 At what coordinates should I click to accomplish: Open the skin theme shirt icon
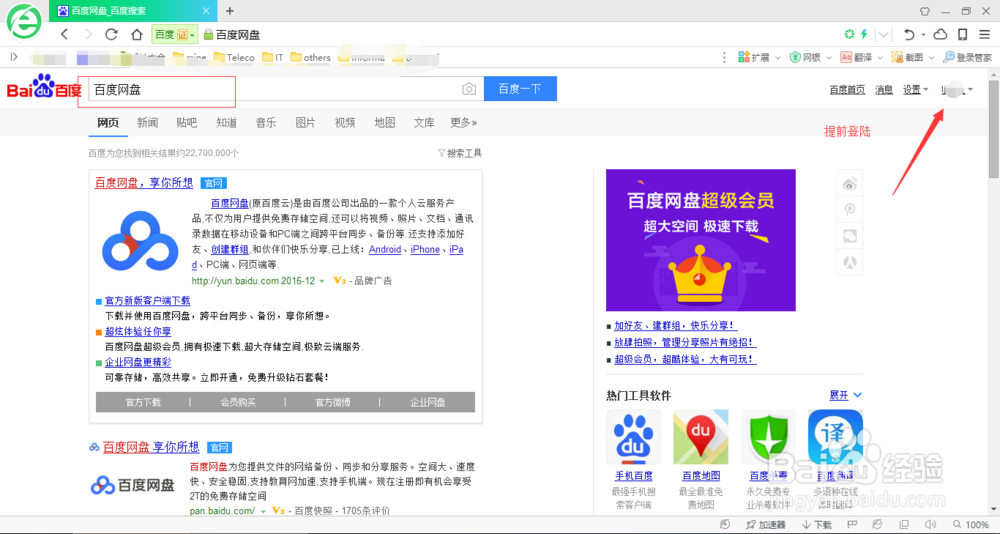point(925,11)
